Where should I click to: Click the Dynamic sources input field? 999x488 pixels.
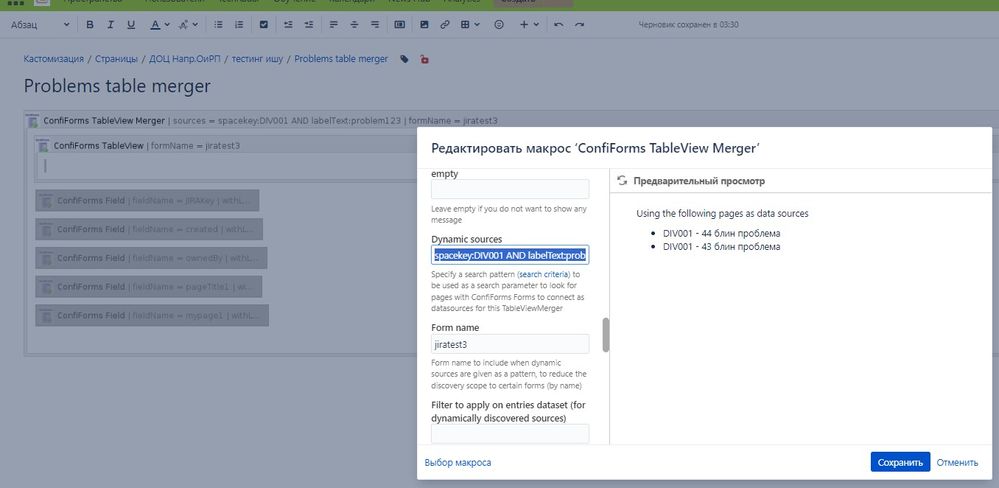click(x=510, y=255)
